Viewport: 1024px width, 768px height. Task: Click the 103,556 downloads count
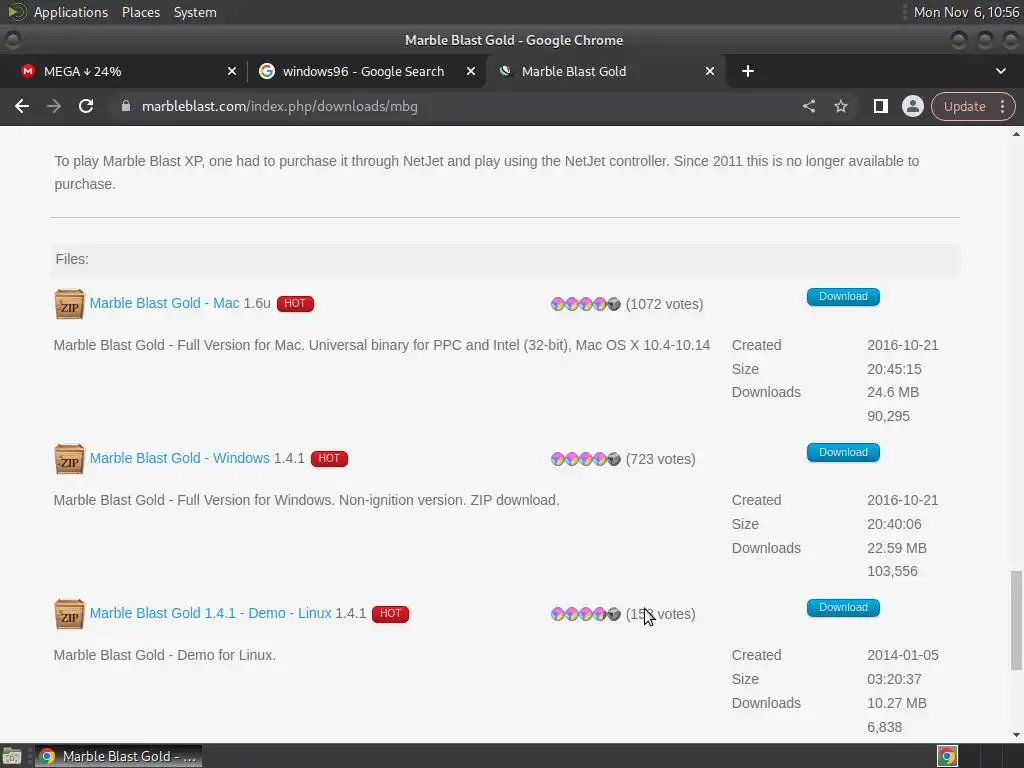[x=892, y=571]
